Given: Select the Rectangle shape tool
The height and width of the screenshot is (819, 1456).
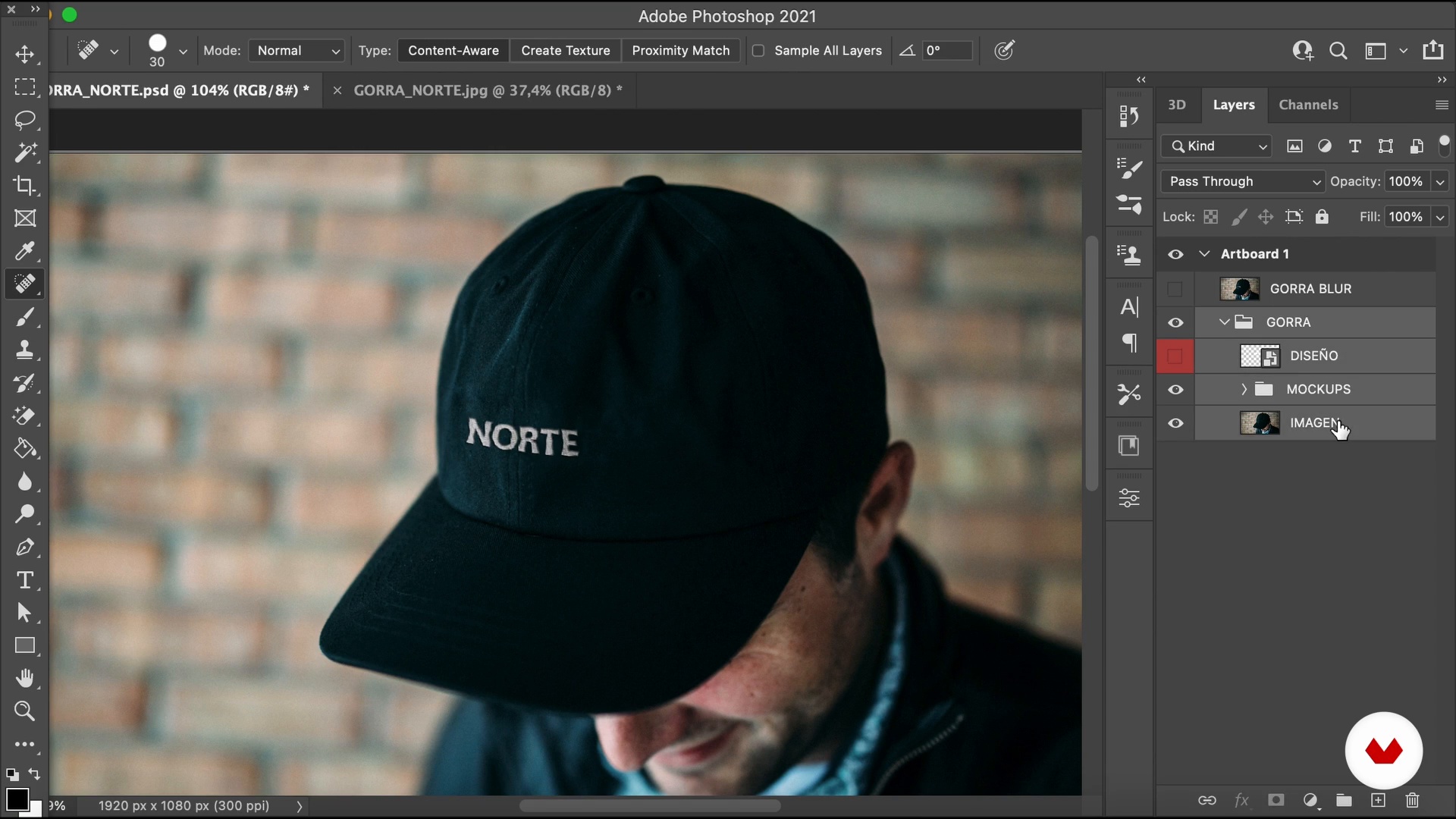Looking at the screenshot, I should tap(25, 645).
